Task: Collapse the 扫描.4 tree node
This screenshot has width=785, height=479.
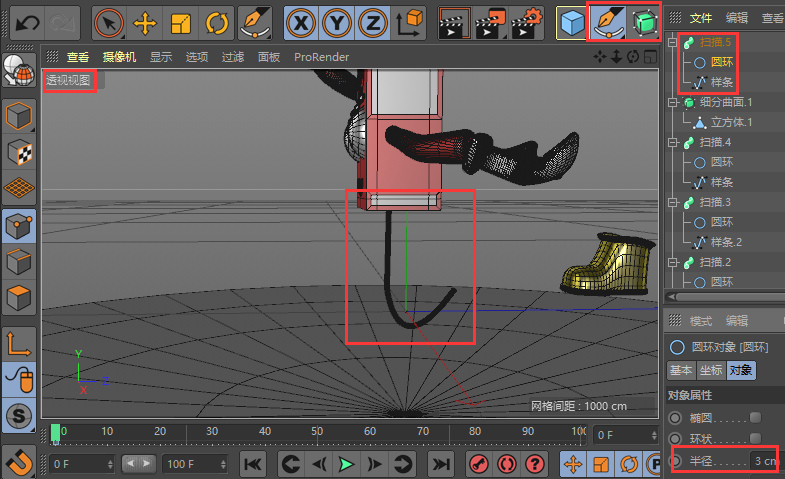Action: (673, 143)
